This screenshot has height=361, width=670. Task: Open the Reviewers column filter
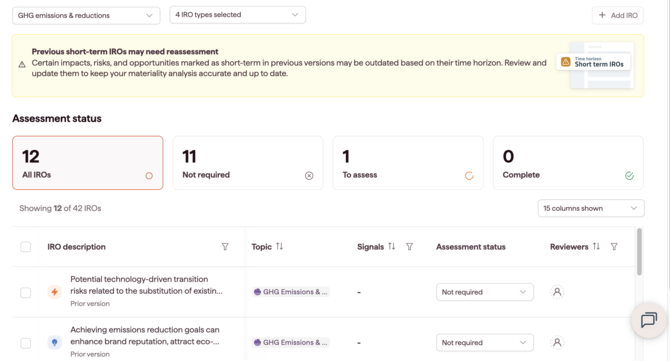click(x=614, y=247)
